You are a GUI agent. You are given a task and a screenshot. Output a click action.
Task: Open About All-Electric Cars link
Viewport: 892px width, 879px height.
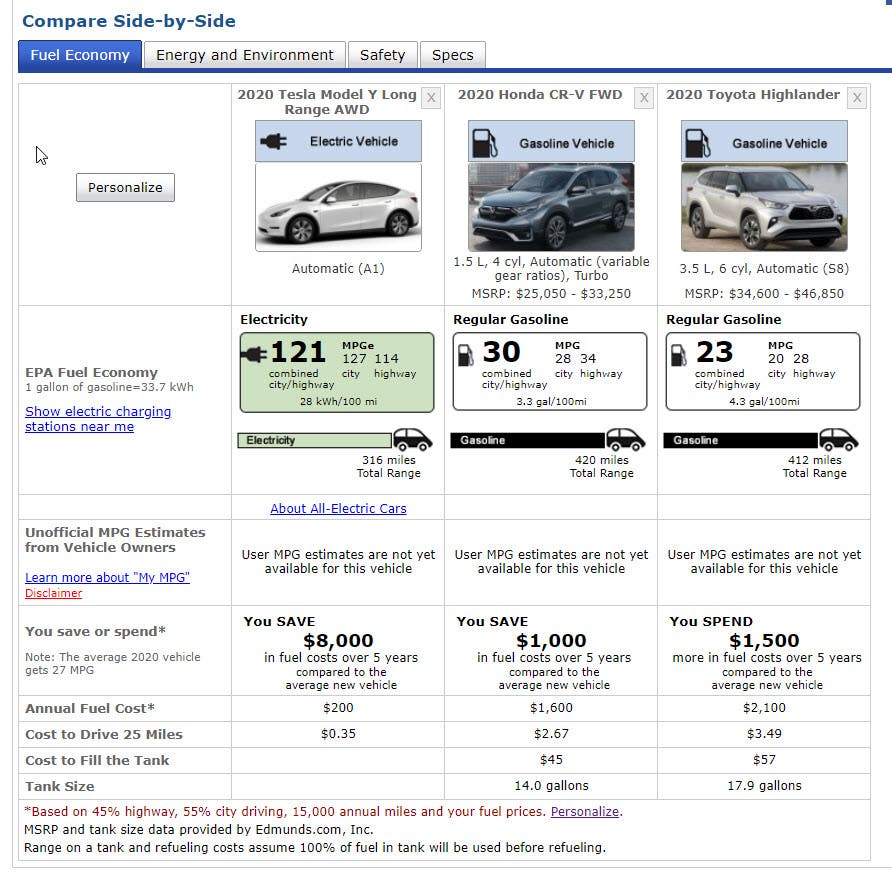click(338, 508)
